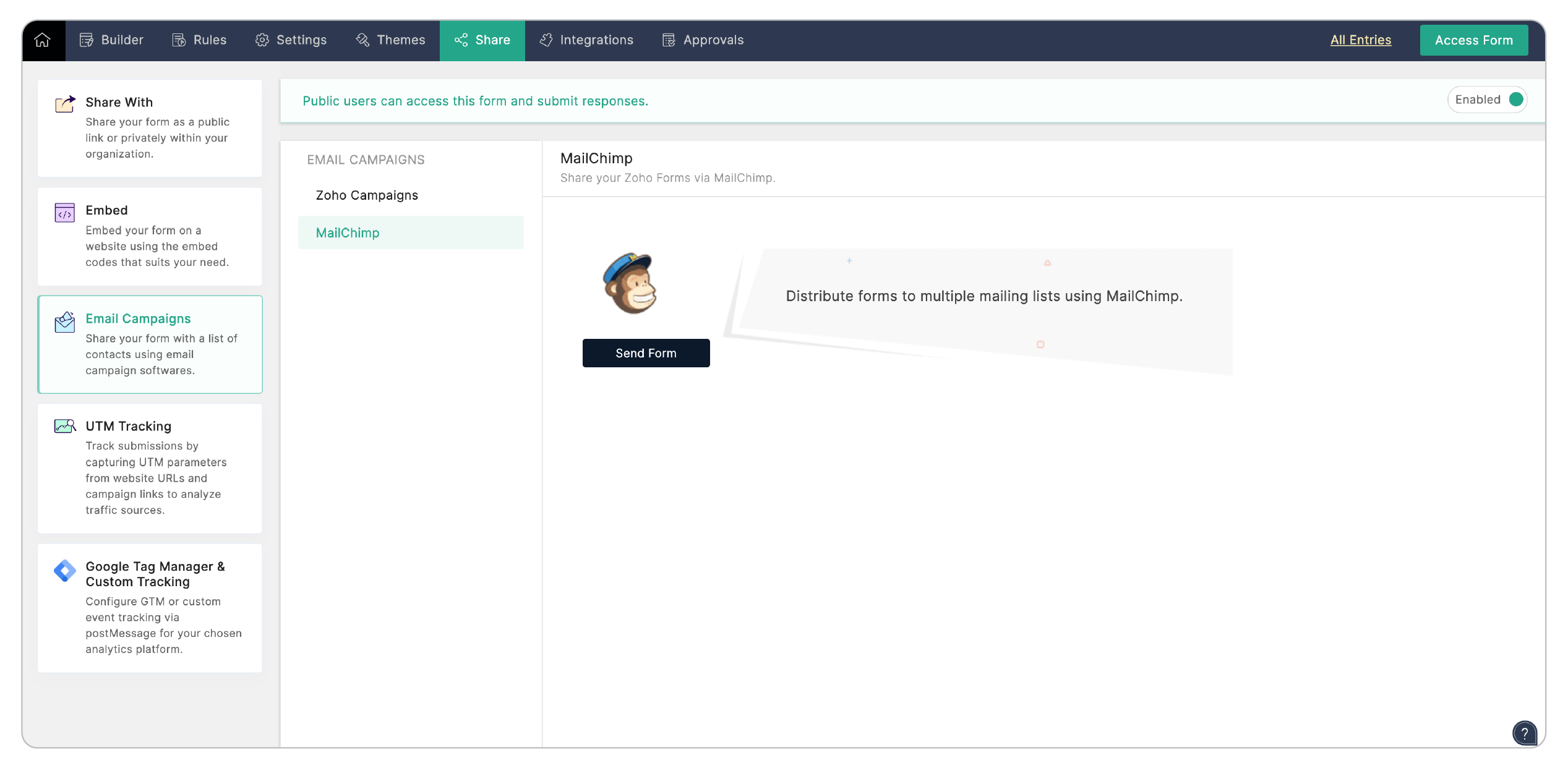This screenshot has width=1568, height=768.
Task: Switch to the Integrations tab
Action: pyautogui.click(x=586, y=40)
